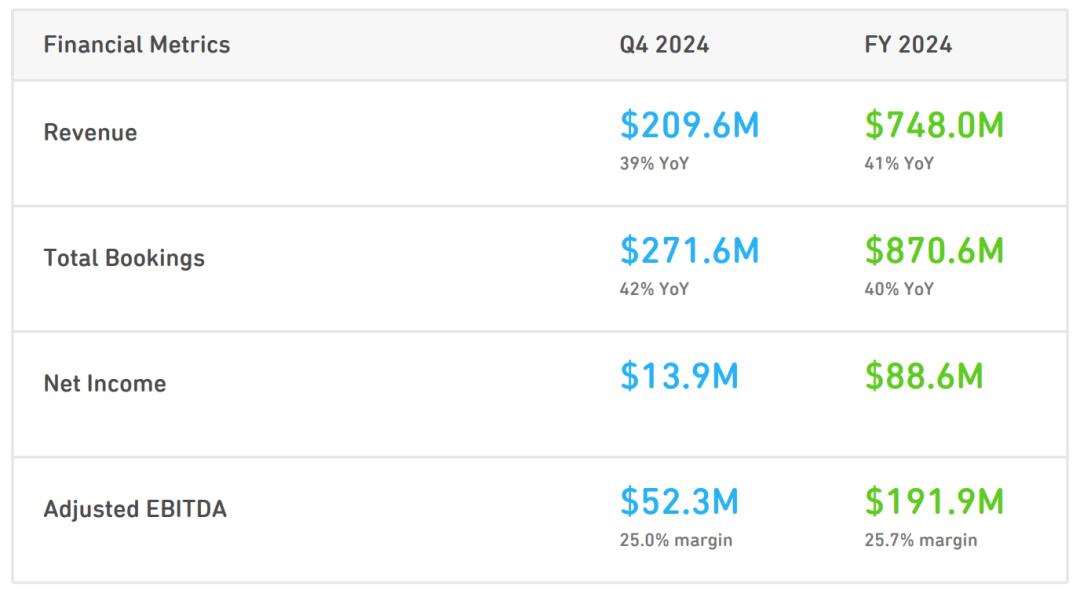Click the Q4 bookings value $271.6M

(689, 251)
